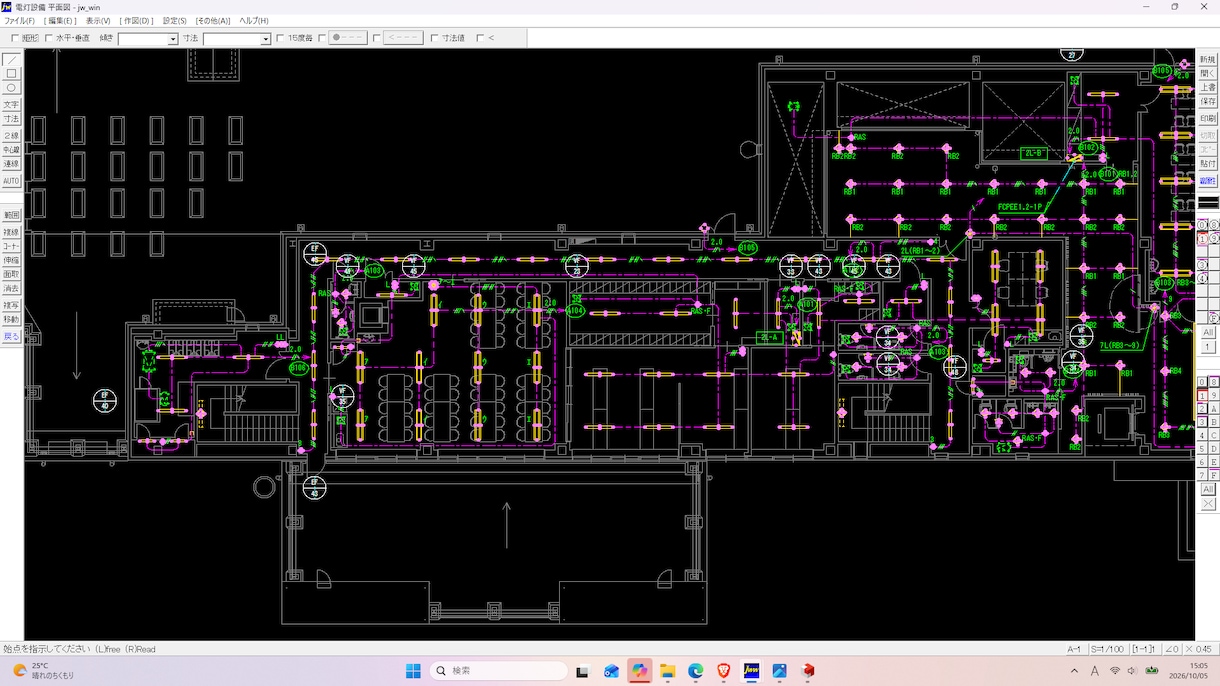The width and height of the screenshot is (1220, 686).
Task: Open the 表示(V) menu
Action: (98, 21)
